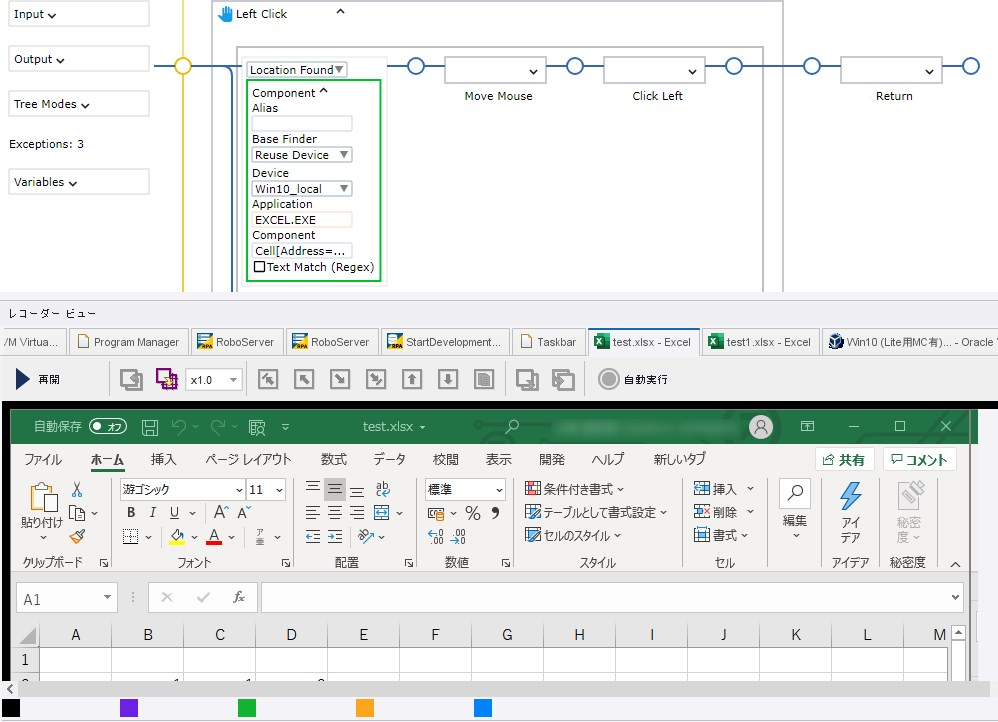Click the user account avatar in Excel

tap(761, 427)
